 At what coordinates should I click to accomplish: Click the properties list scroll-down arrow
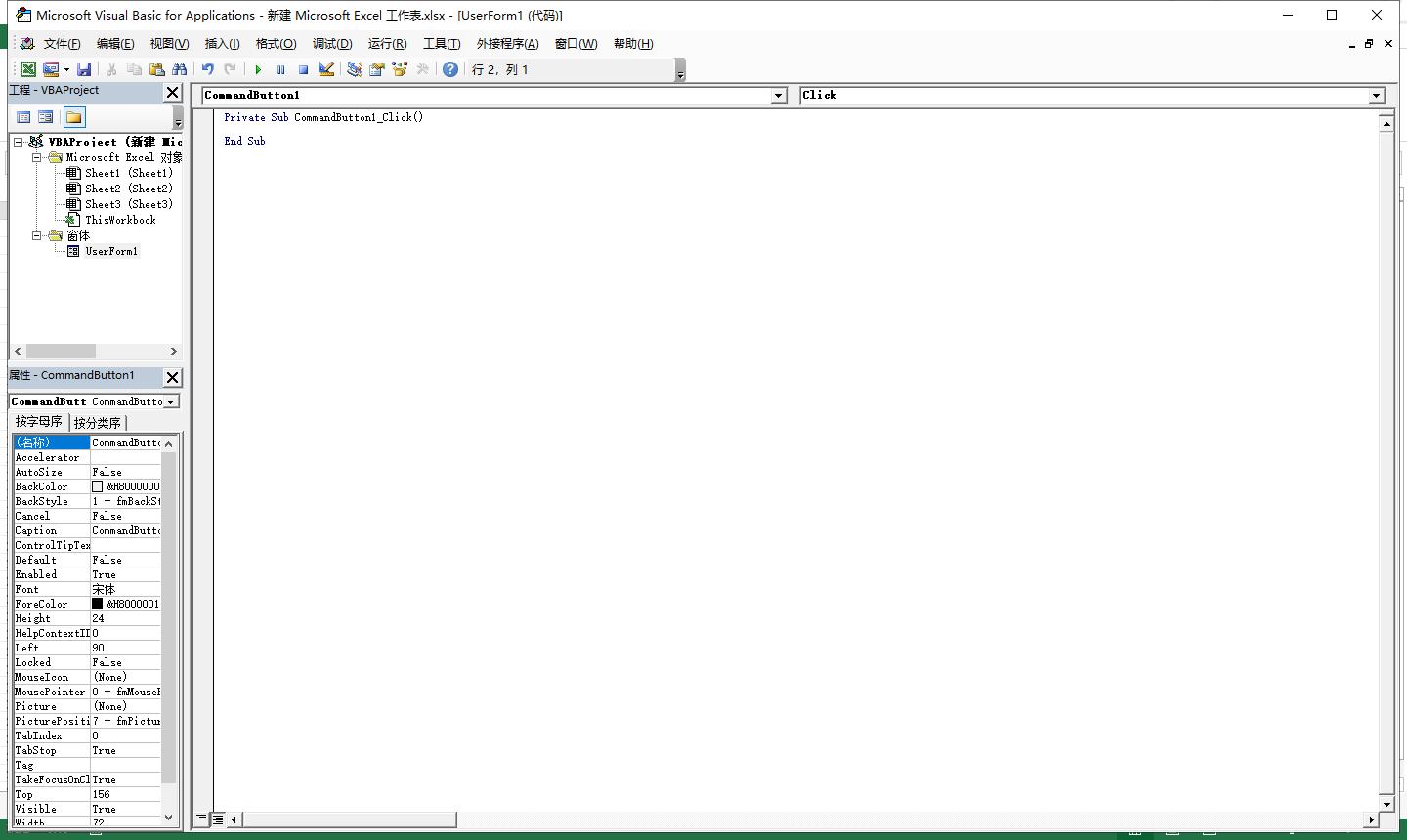point(168,817)
